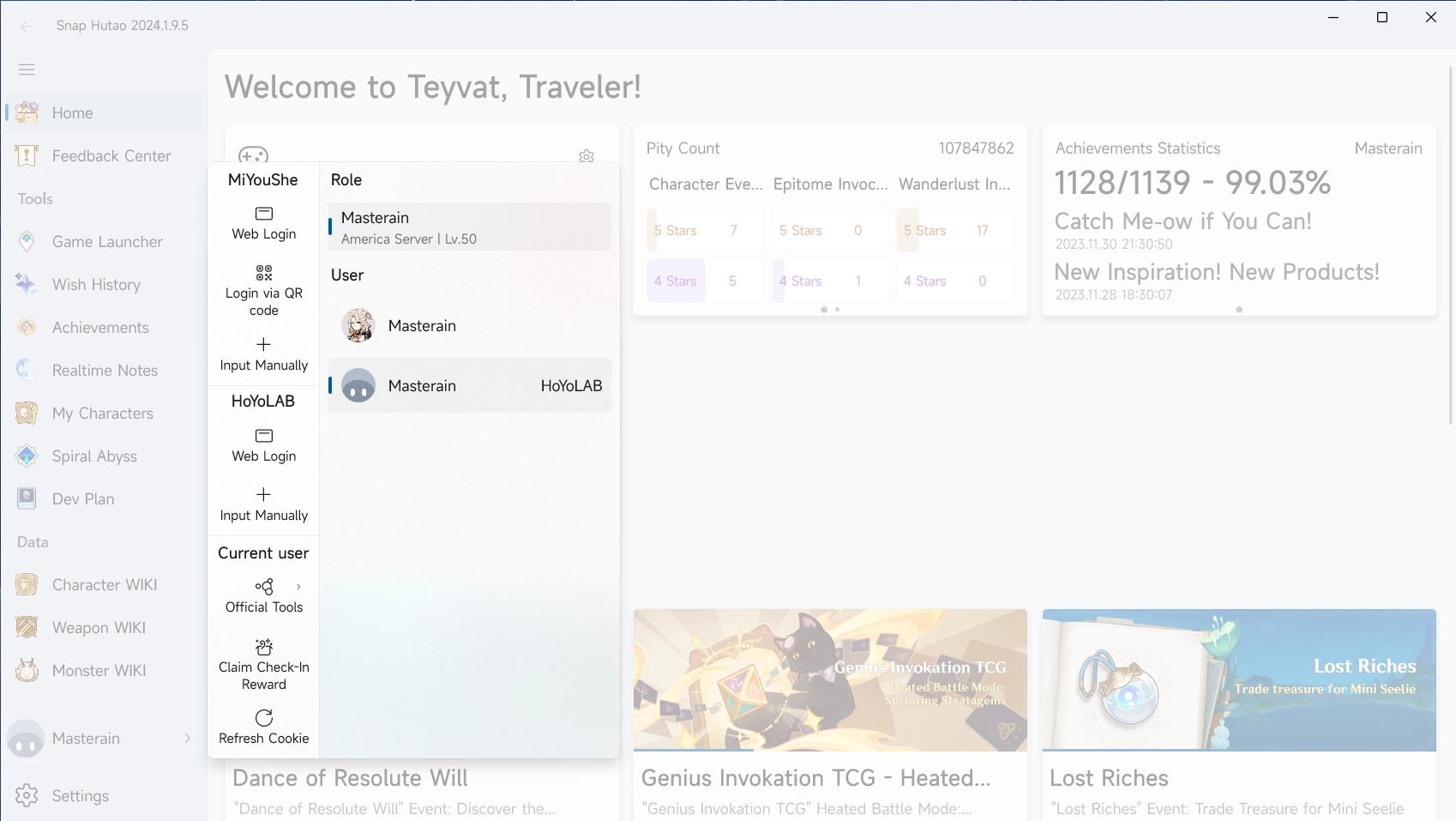The height and width of the screenshot is (821, 1456).
Task: Toggle the hamburger navigation menu
Action: [27, 69]
